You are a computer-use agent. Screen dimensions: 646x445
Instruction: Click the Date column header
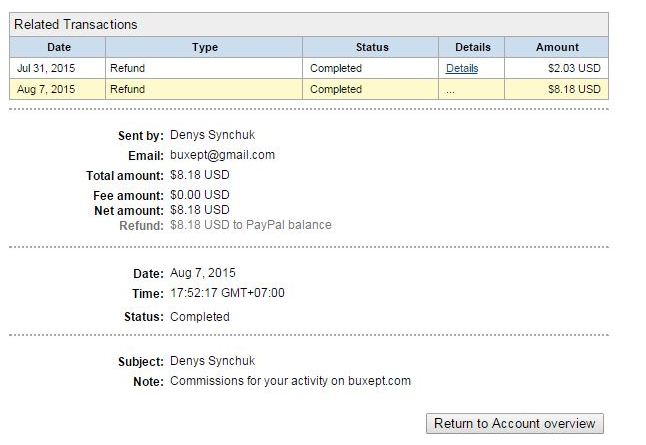click(58, 47)
